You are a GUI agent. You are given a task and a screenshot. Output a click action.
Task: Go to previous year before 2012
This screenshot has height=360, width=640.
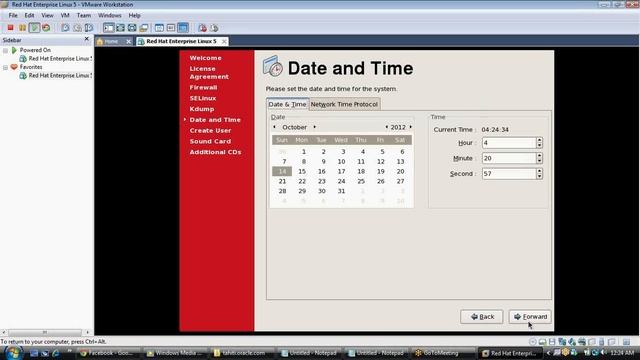pos(386,127)
